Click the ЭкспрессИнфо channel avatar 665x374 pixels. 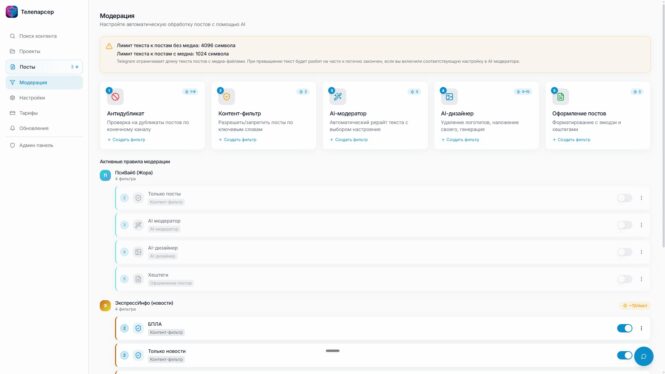[x=105, y=305]
